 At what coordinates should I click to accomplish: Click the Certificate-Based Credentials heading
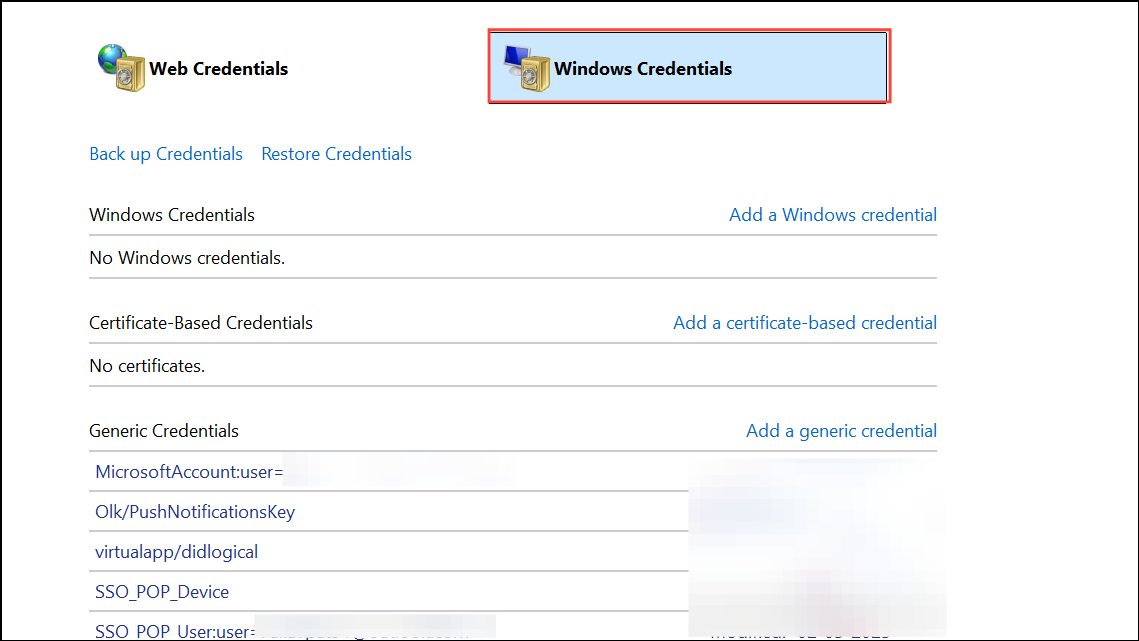pos(200,323)
